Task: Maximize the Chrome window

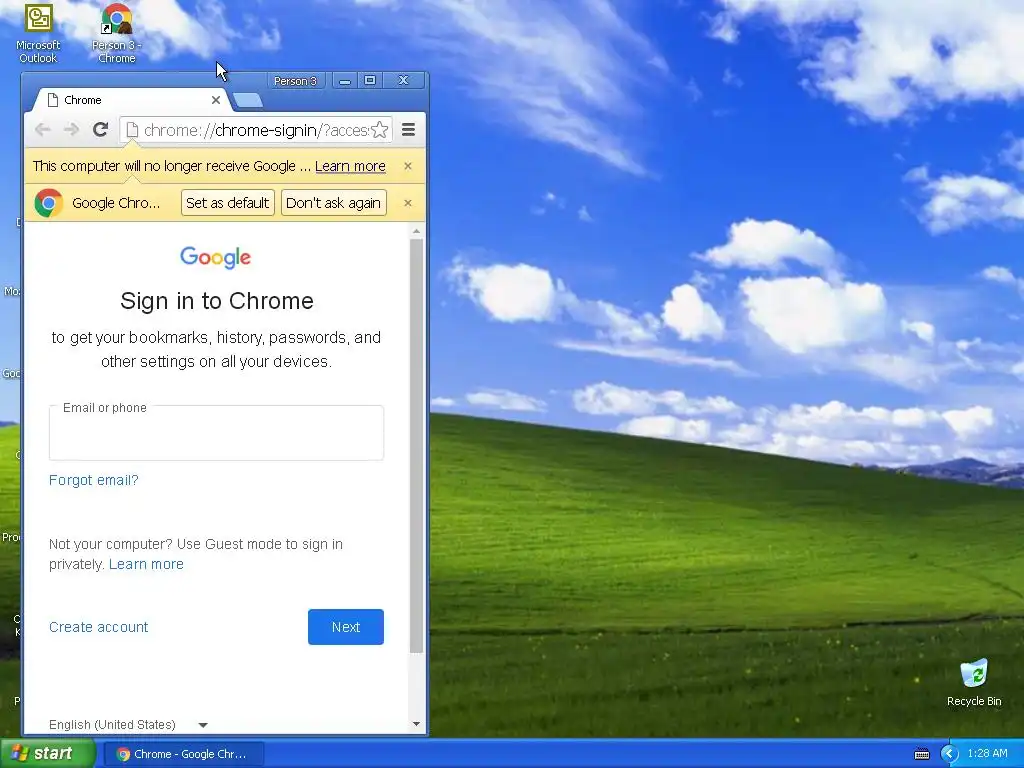Action: pyautogui.click(x=370, y=81)
